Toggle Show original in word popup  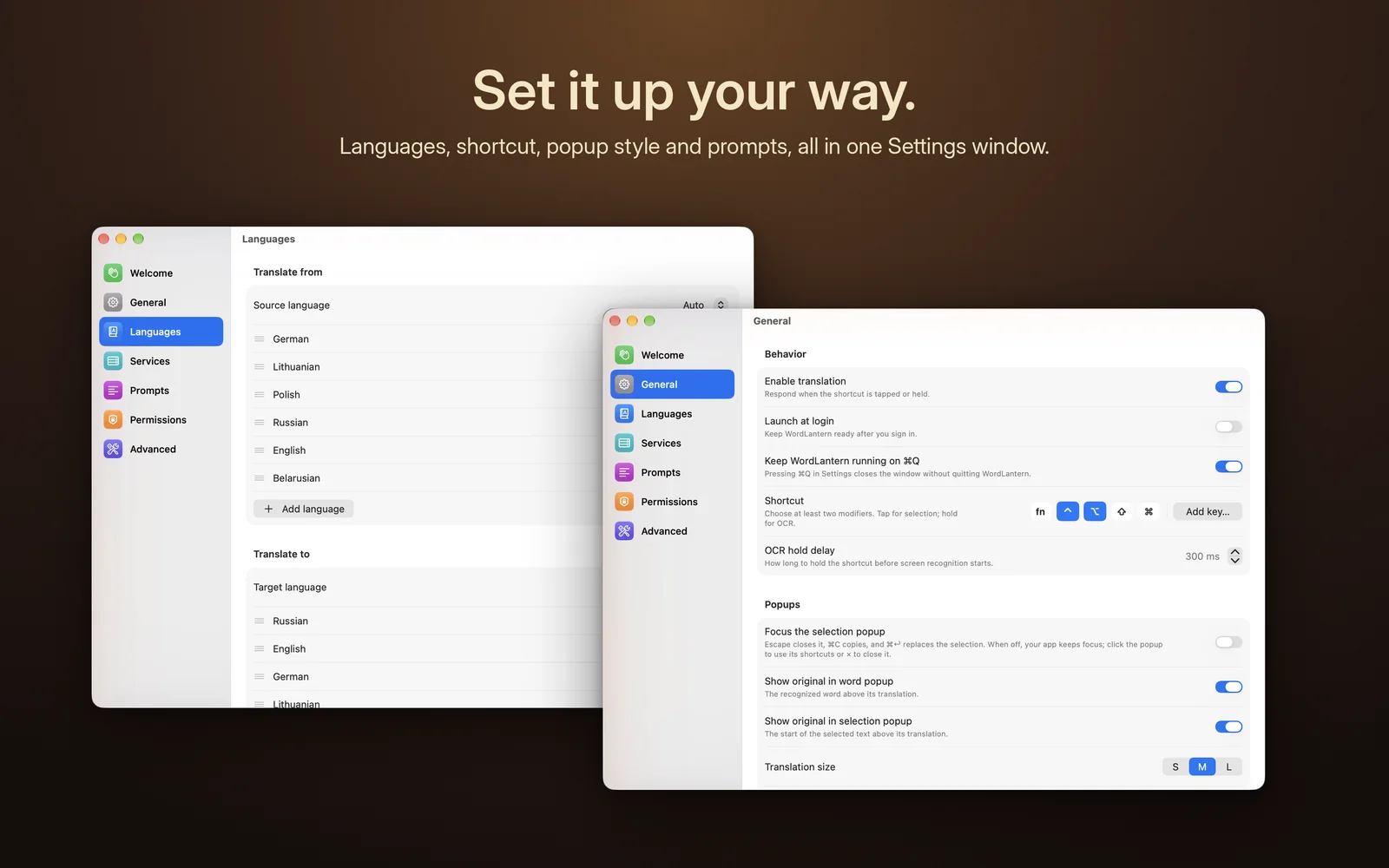click(x=1228, y=687)
